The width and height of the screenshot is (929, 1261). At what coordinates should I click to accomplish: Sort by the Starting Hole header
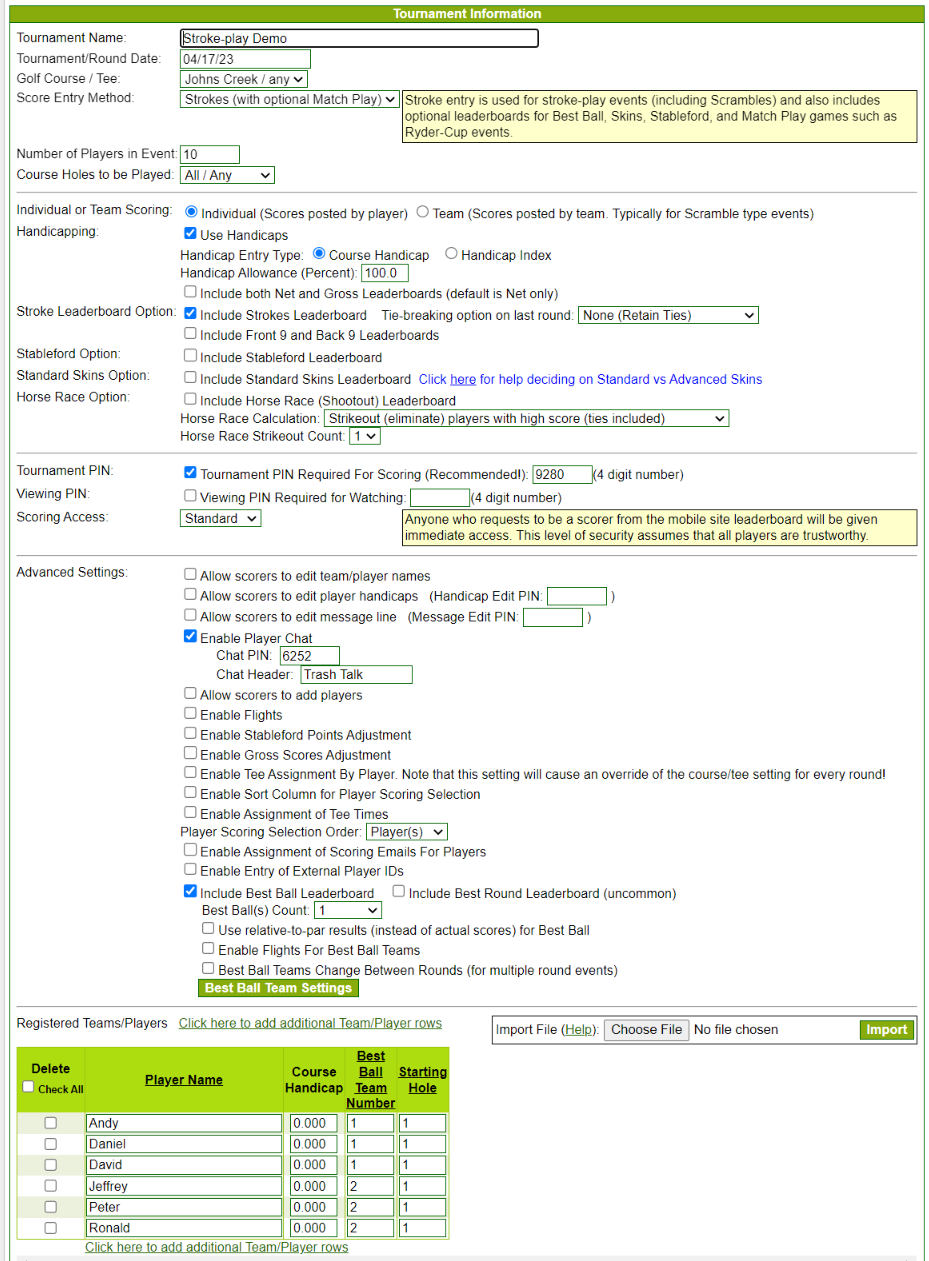point(423,1080)
